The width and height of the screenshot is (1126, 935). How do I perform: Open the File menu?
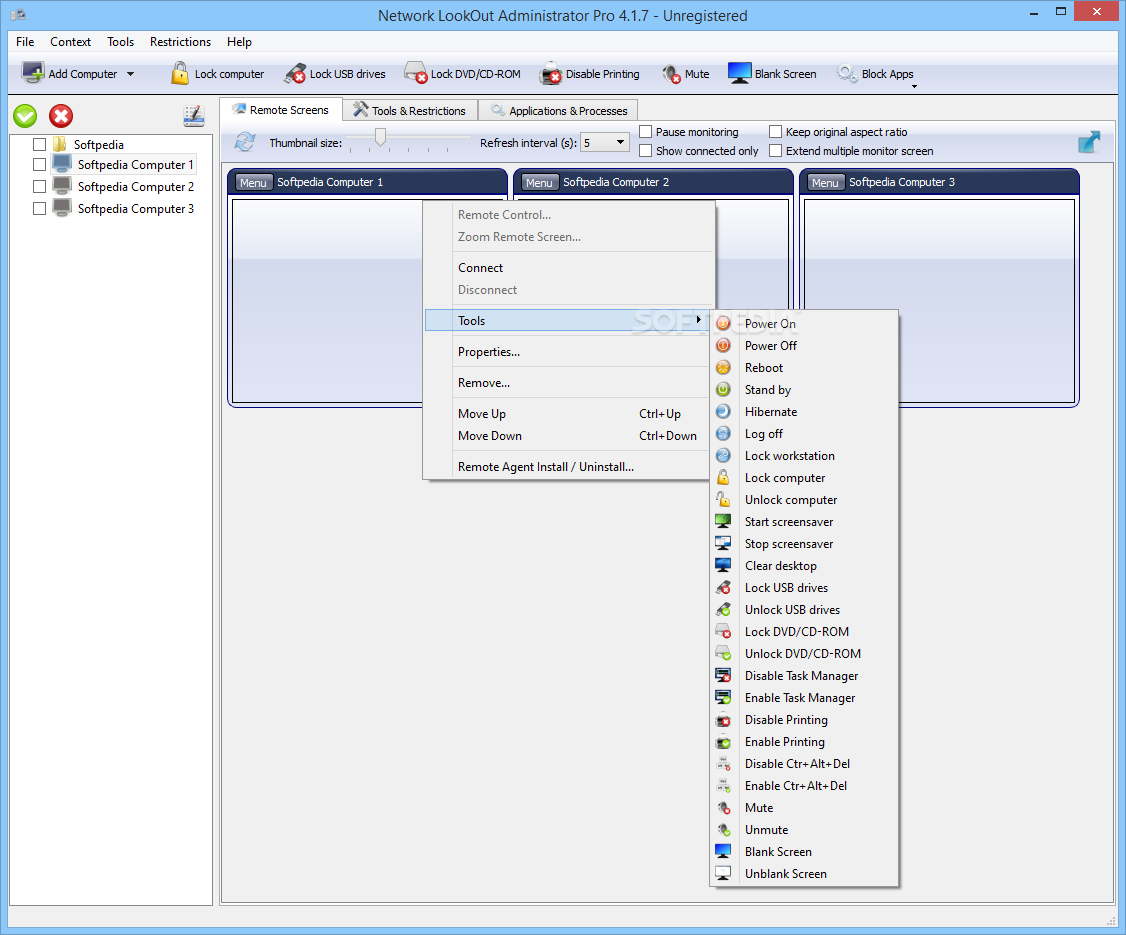pos(25,42)
